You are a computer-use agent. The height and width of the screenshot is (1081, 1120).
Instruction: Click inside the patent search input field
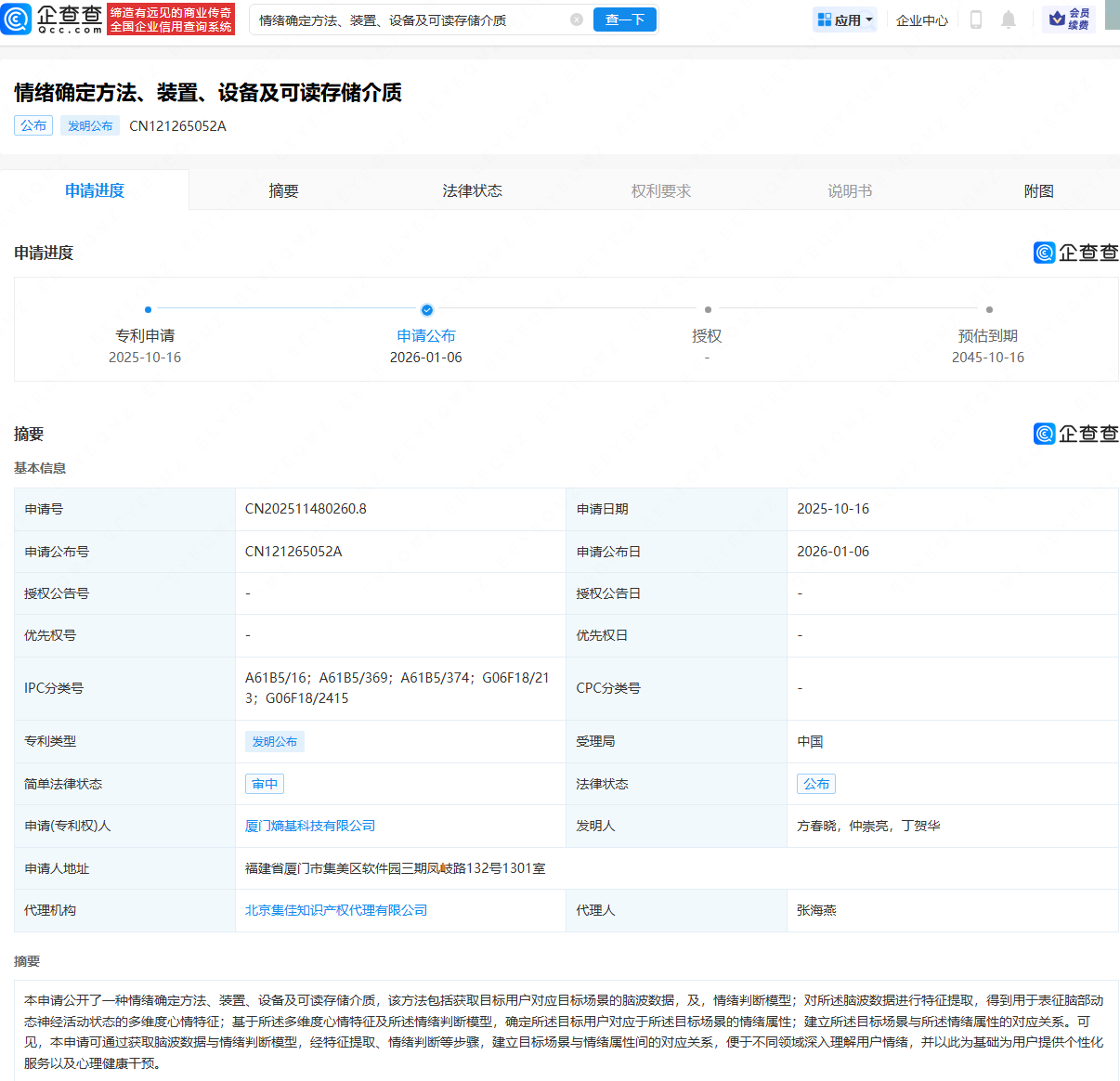click(399, 19)
